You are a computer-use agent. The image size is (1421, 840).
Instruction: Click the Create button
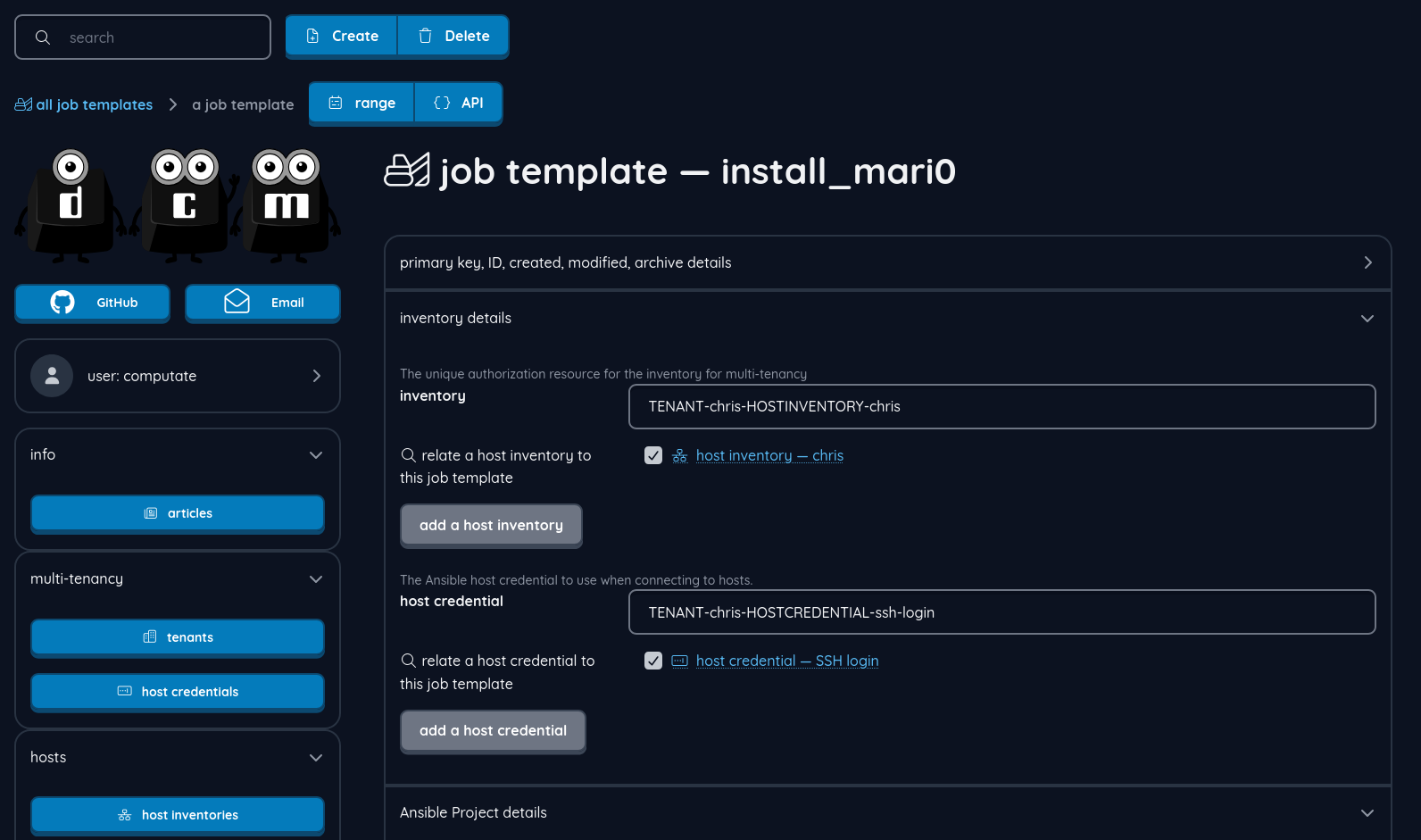[342, 36]
